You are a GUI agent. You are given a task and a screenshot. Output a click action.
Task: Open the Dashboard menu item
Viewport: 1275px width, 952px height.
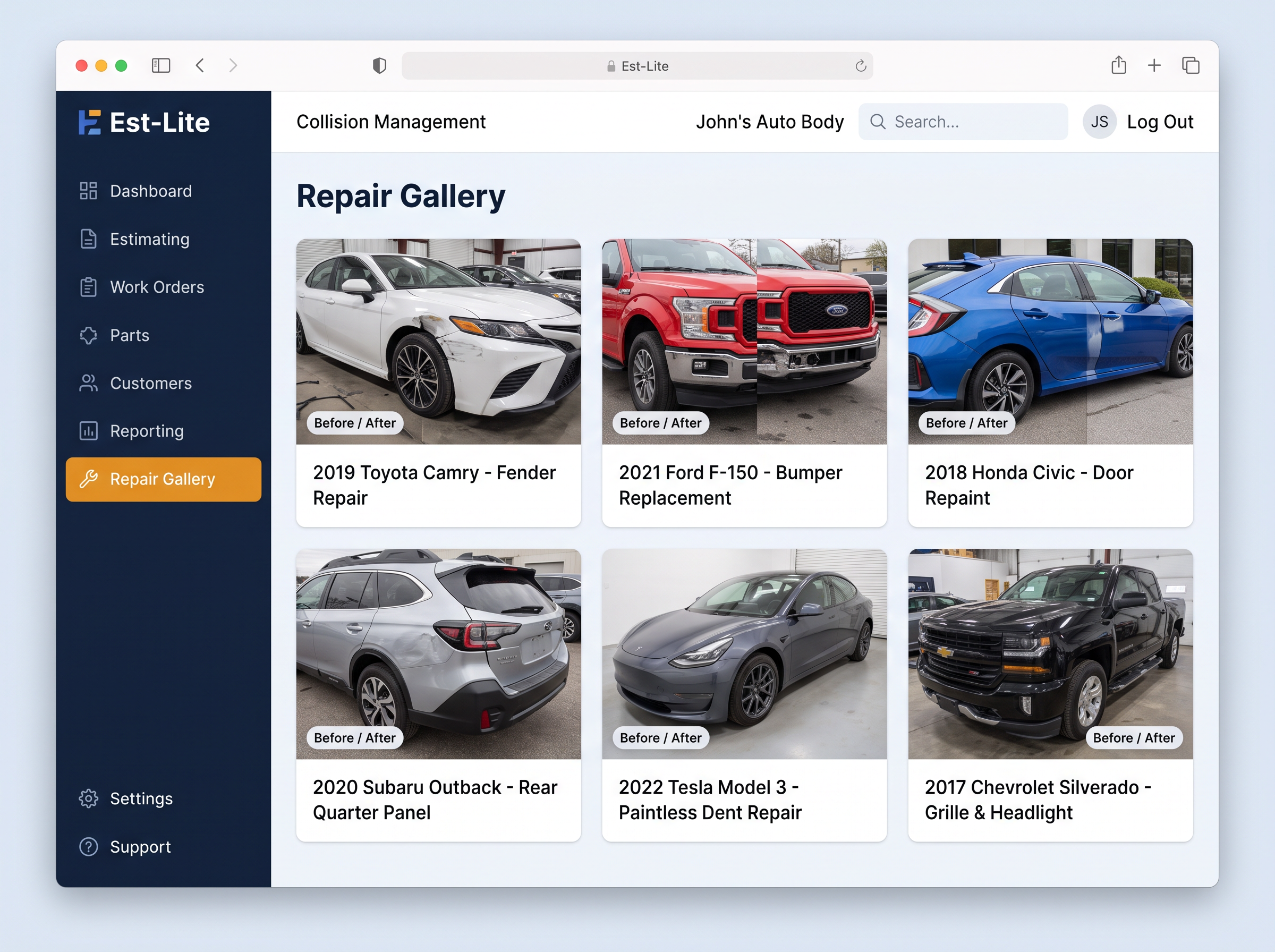(163, 191)
